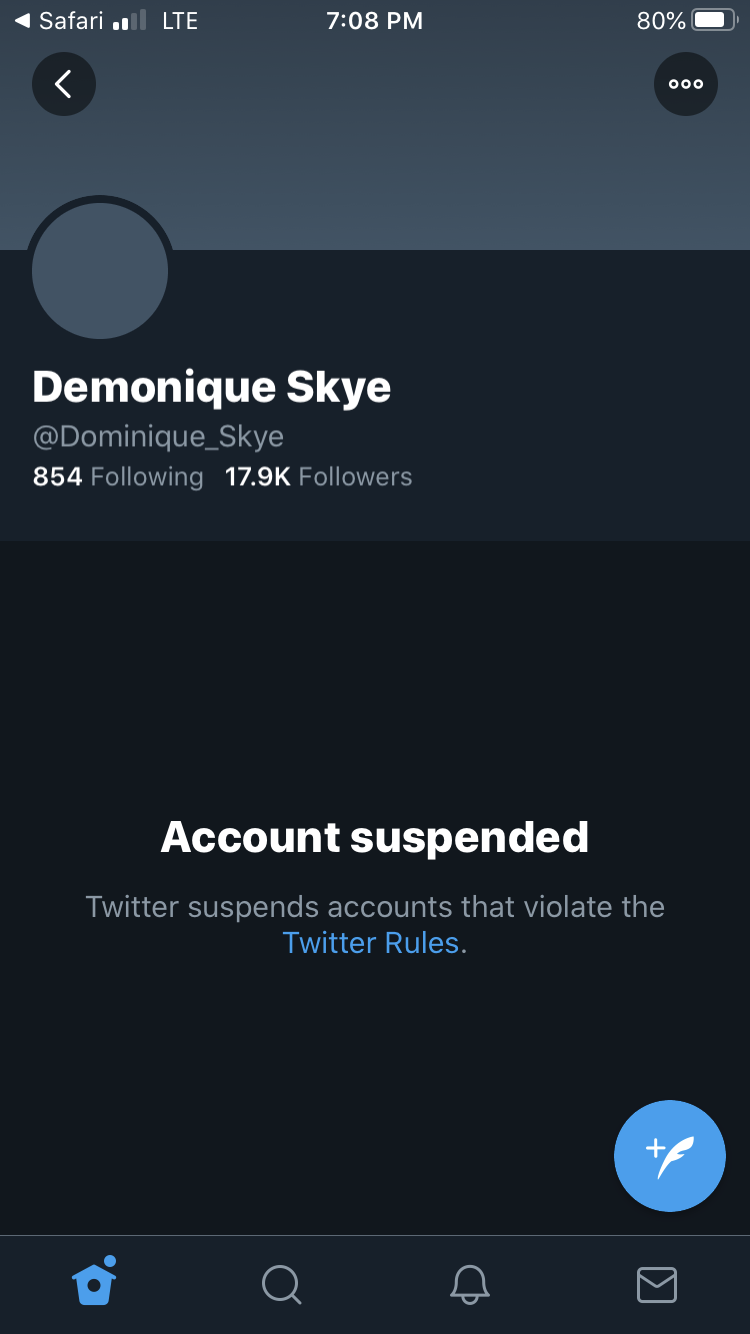750x1334 pixels.
Task: Open the Notifications bell tab
Action: (469, 1284)
